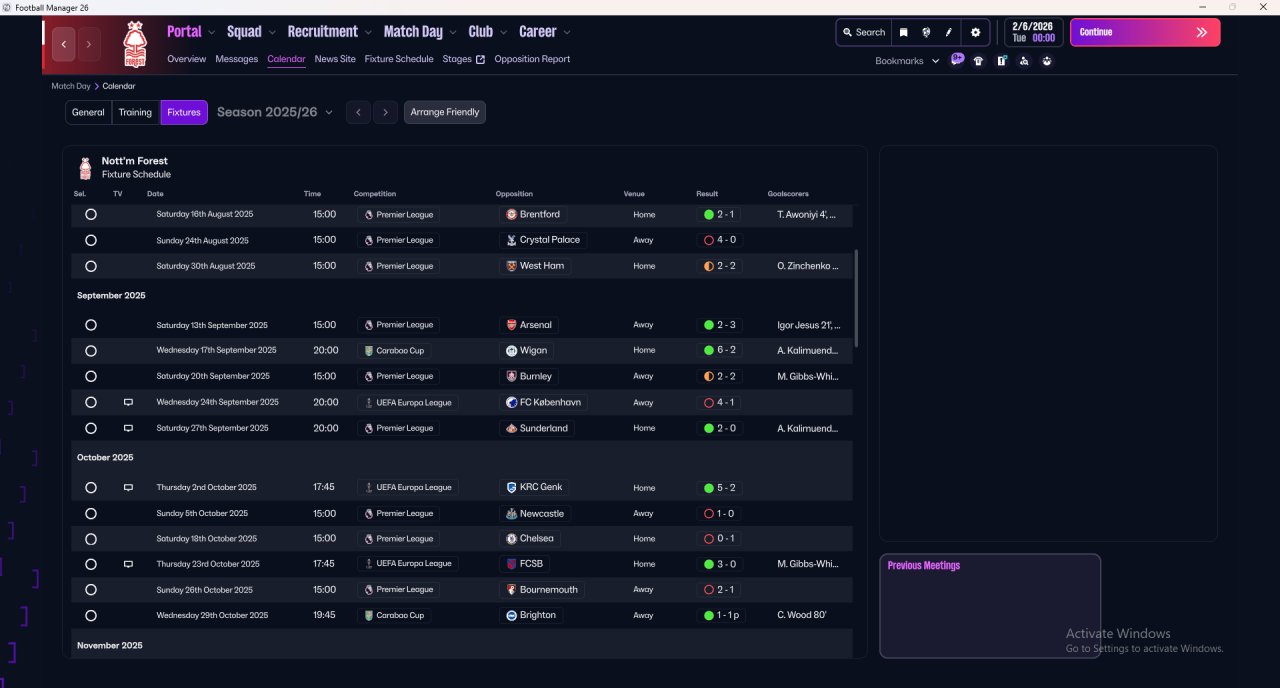Click the TV icon for FC København match
Image resolution: width=1280 pixels, height=688 pixels.
tap(128, 402)
